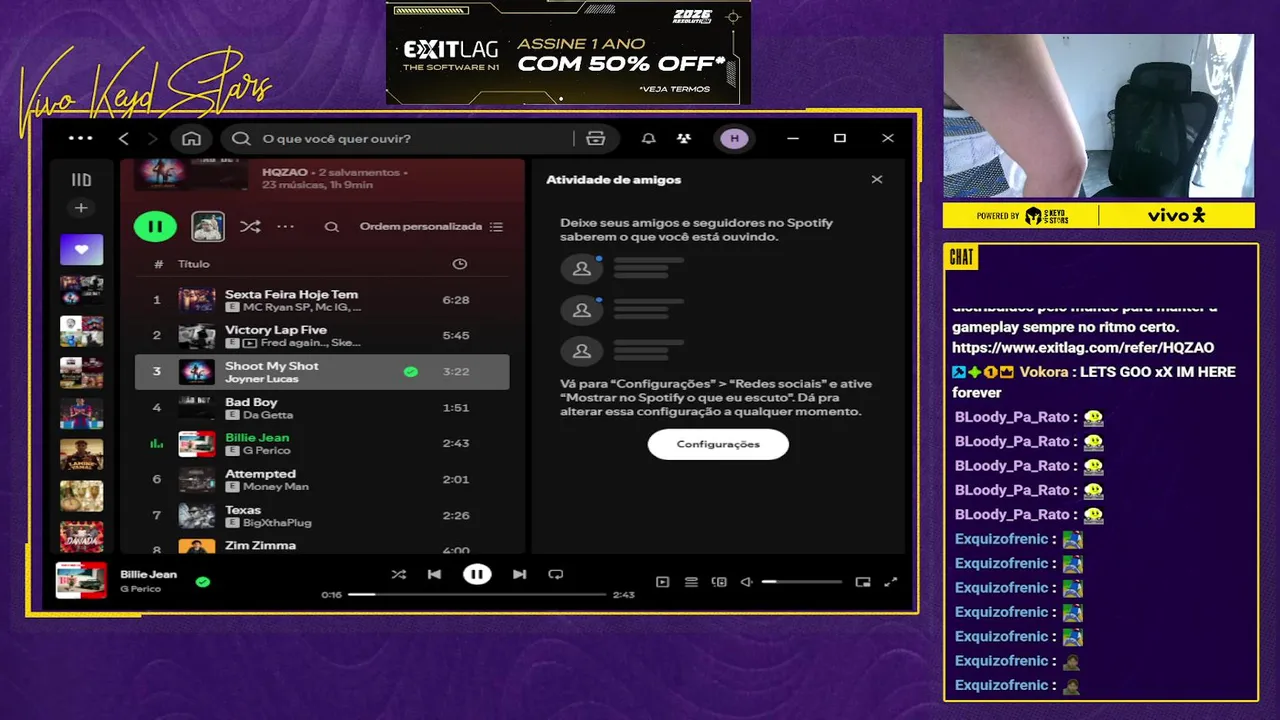Open the exitlag.com referral link in chat
Screen dimensions: 1280x720
[x=1083, y=348]
